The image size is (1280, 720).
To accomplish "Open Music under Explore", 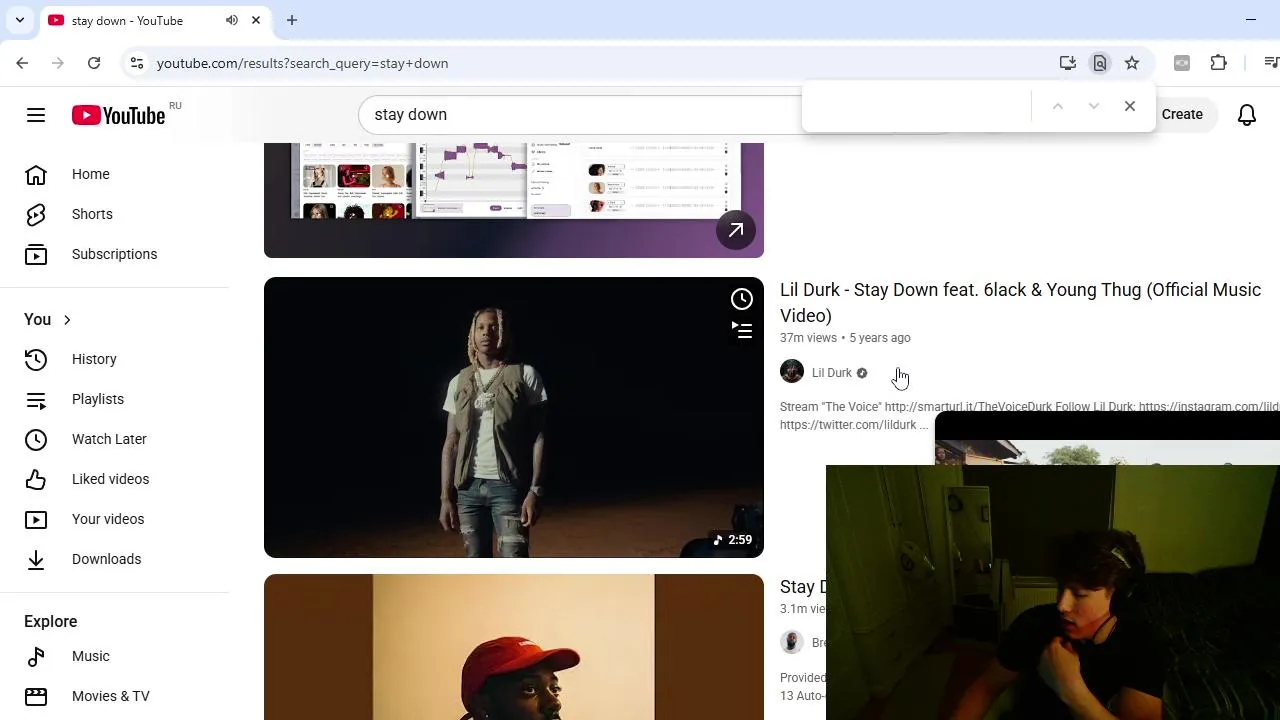I will pos(90,656).
